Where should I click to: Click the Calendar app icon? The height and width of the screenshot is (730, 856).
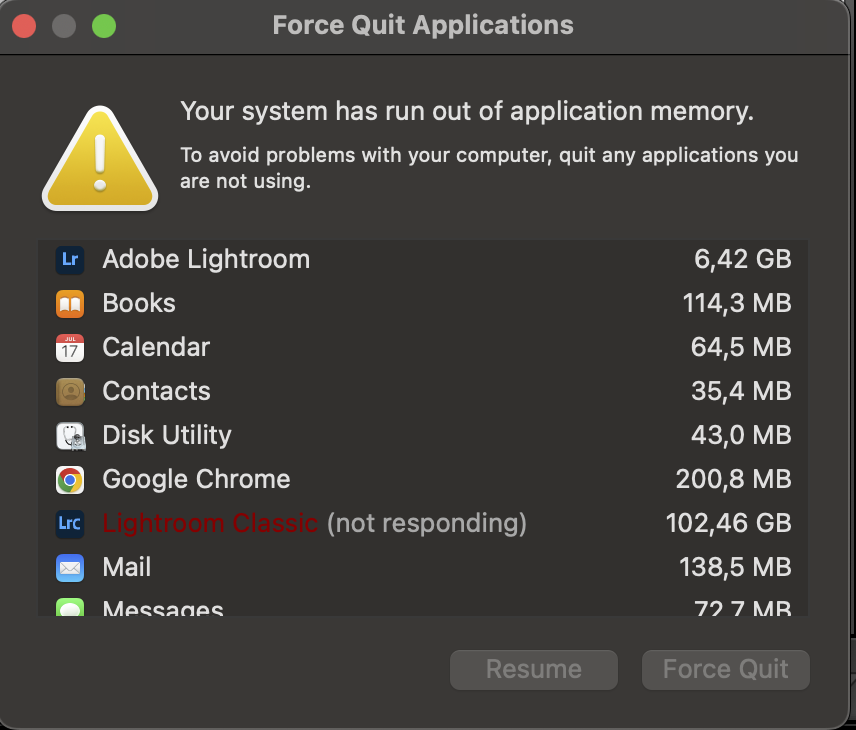pyautogui.click(x=70, y=348)
